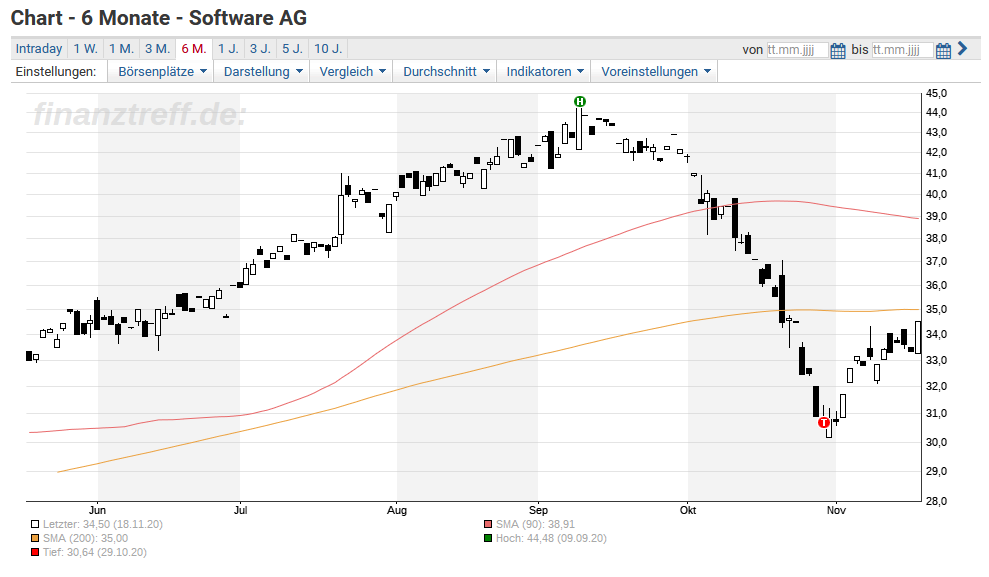The image size is (989, 577).
Task: Click the green Hoch legend swatch
Action: point(488,539)
